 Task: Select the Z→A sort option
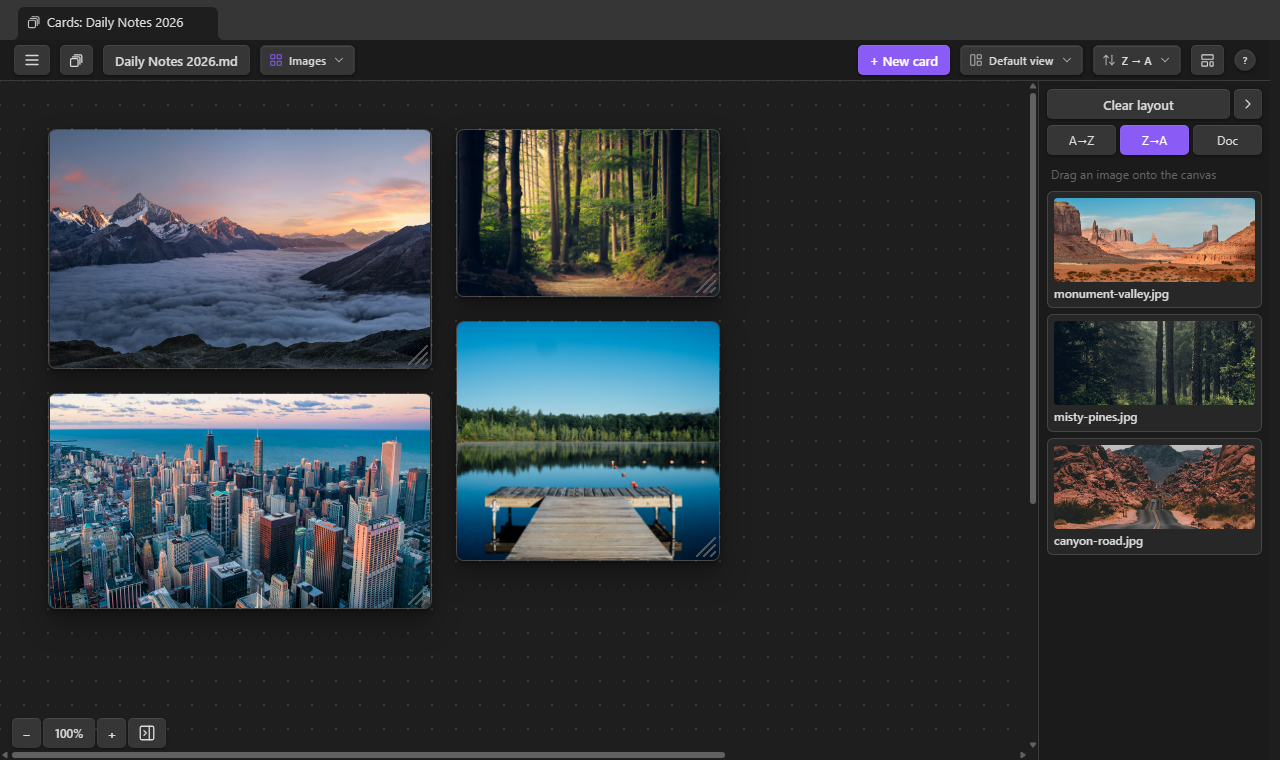point(1154,140)
